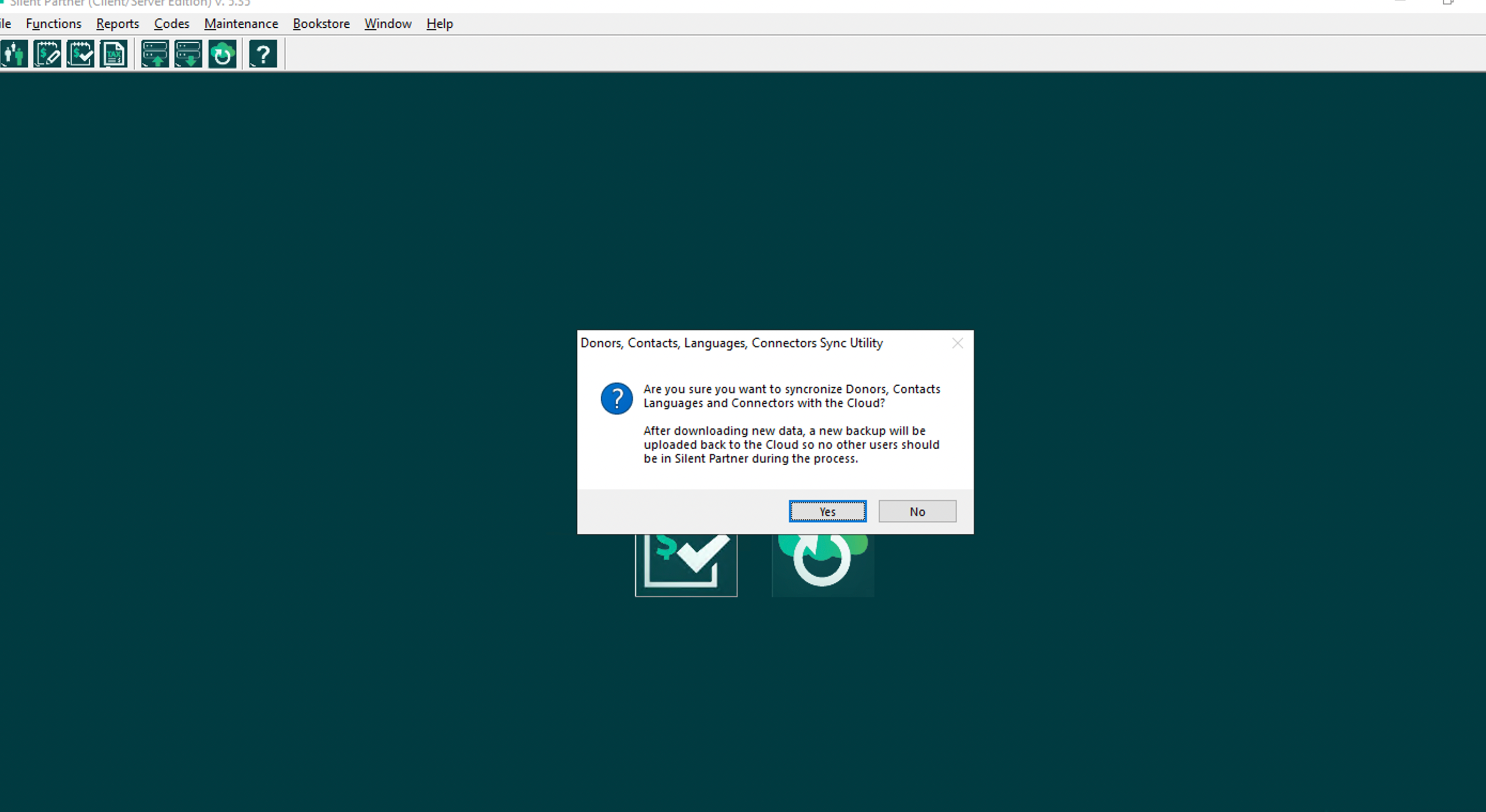Decline sync by clicking No
Image resolution: width=1486 pixels, height=812 pixels.
917,512
